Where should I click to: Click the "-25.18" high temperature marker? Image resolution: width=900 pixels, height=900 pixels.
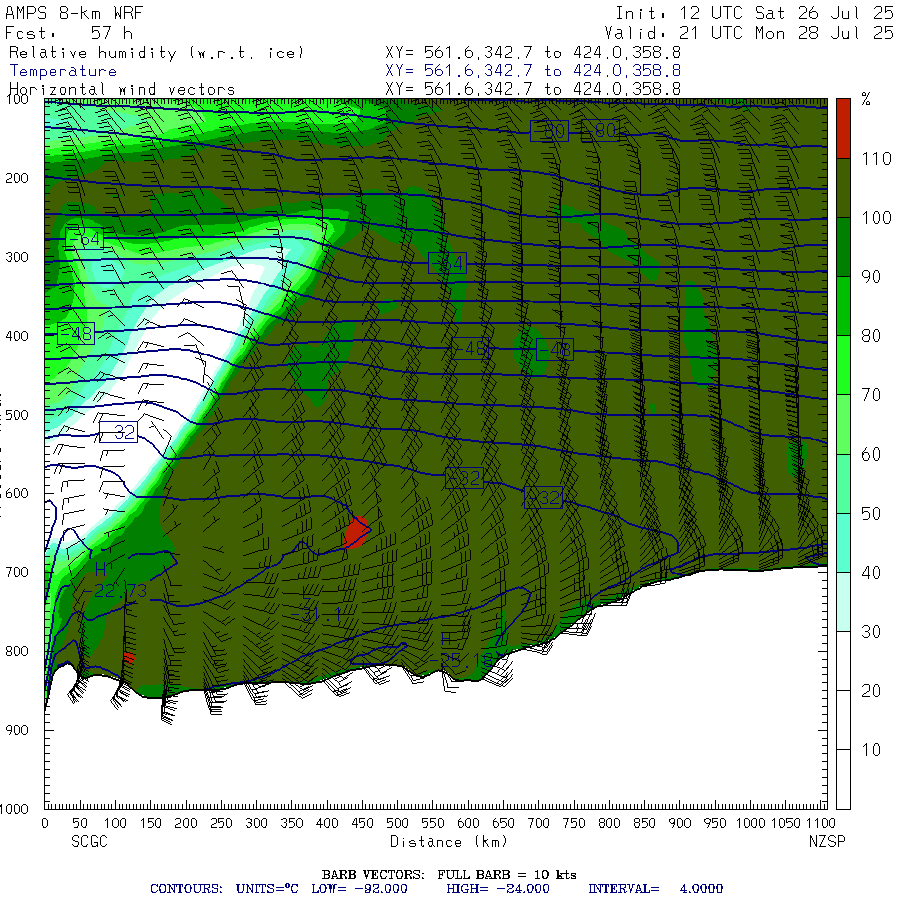(463, 660)
